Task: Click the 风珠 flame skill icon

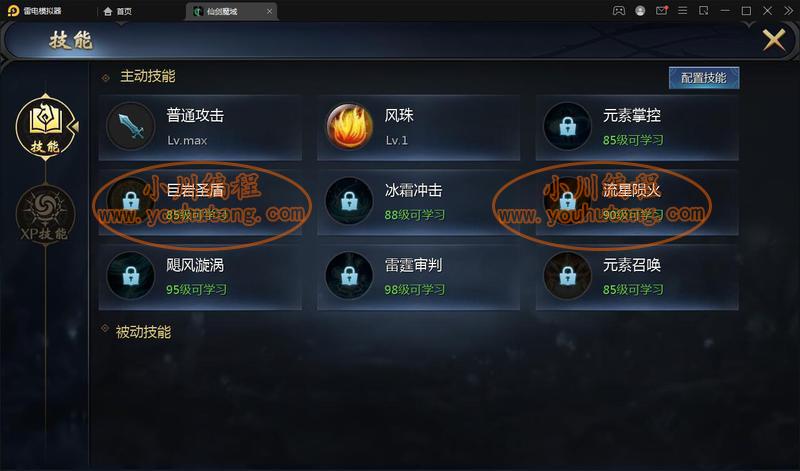Action: [x=349, y=126]
